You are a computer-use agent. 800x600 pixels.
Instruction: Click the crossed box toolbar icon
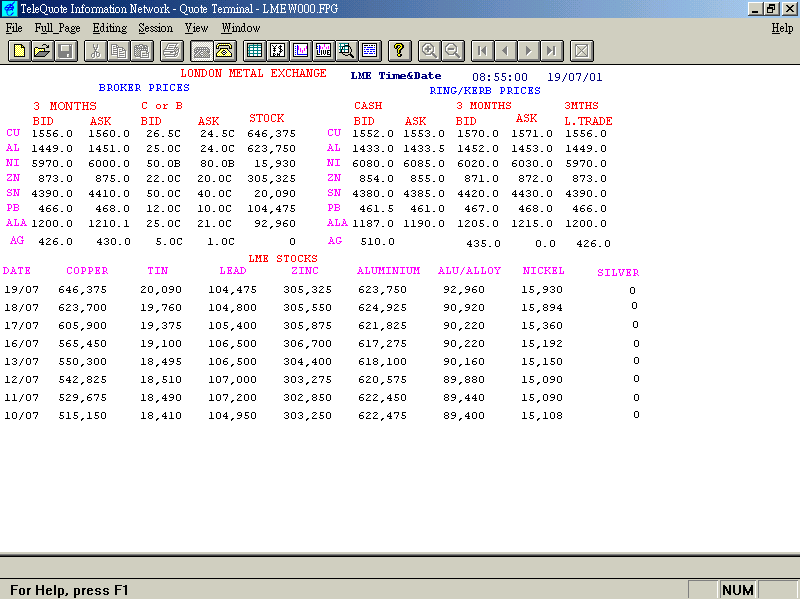(582, 51)
